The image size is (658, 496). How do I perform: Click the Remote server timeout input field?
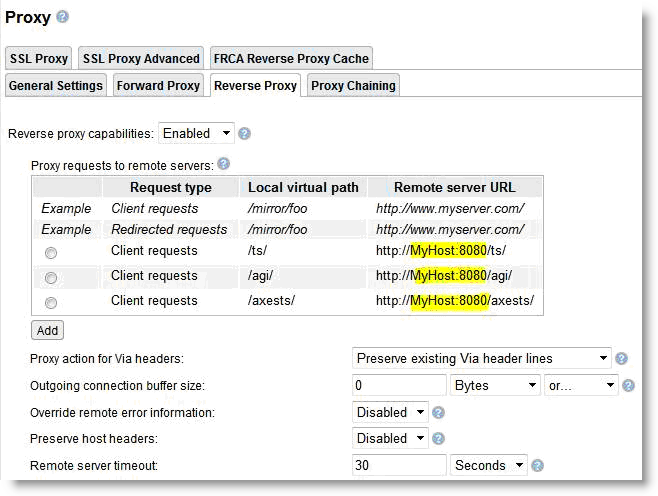399,465
